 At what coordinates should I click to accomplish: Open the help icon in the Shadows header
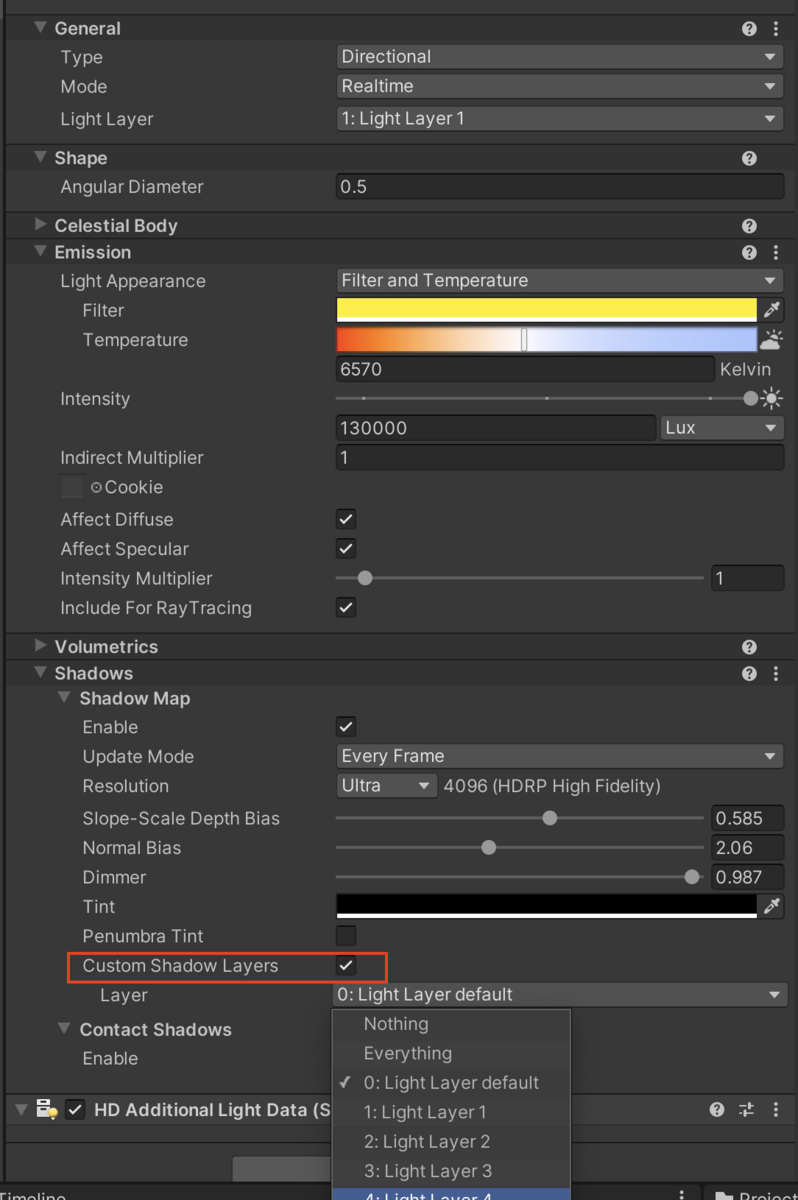749,673
